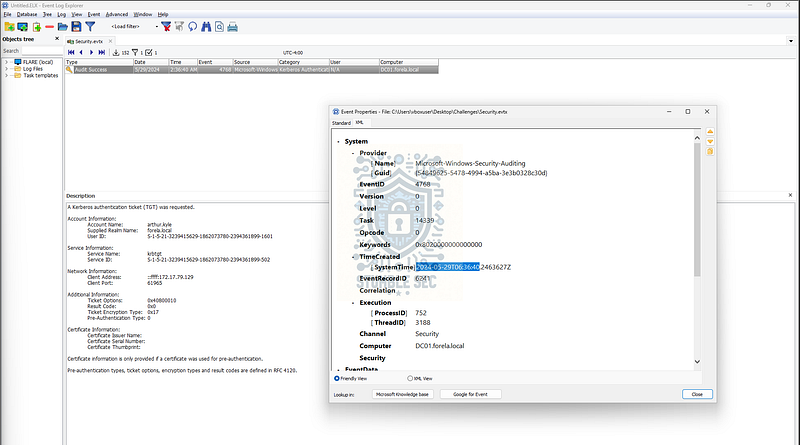Switch to the XML tab in Event Properties
Viewport: 800px width, 445px height.
(360, 122)
